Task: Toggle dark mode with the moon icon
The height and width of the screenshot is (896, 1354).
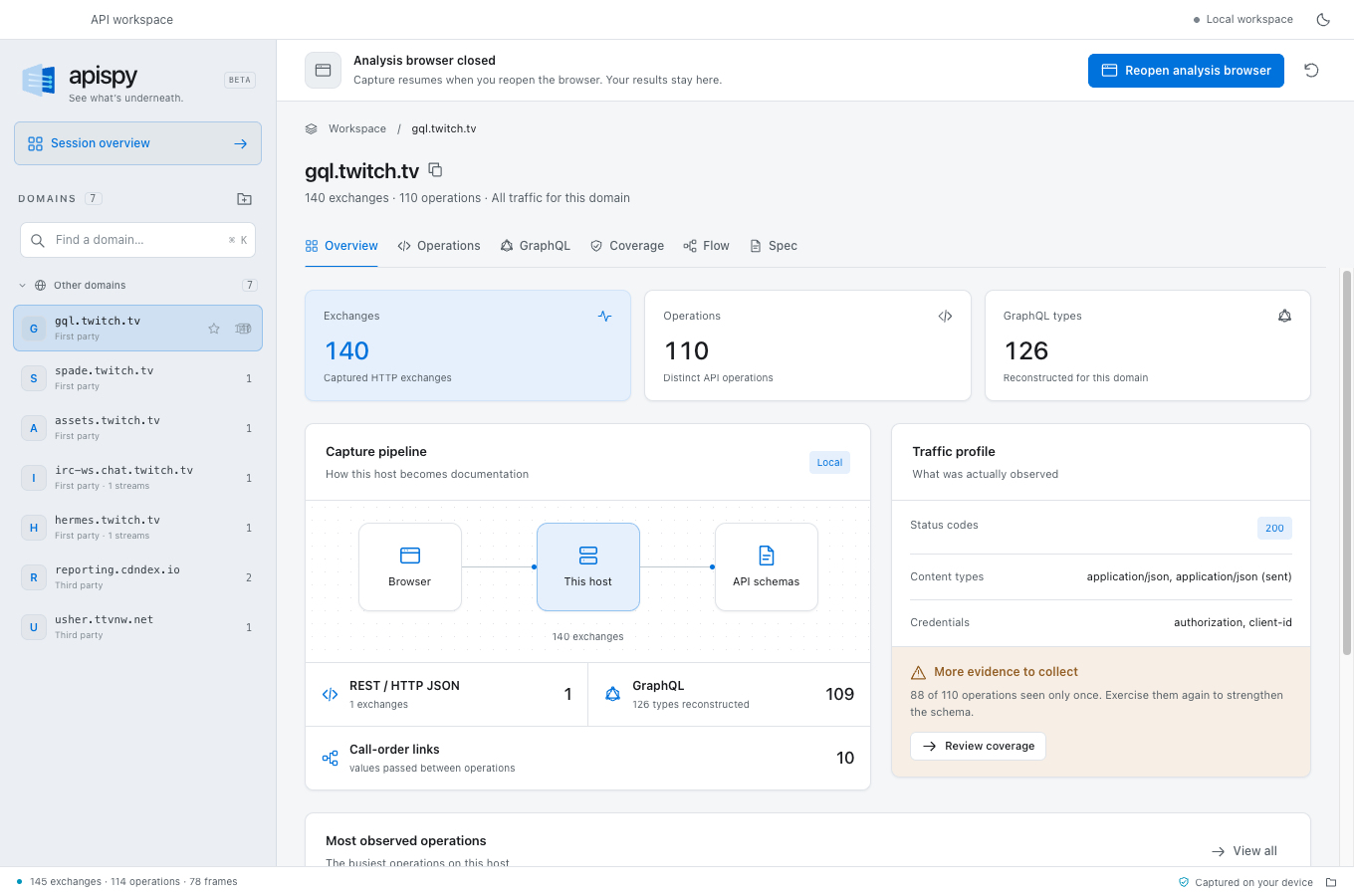Action: (x=1323, y=20)
